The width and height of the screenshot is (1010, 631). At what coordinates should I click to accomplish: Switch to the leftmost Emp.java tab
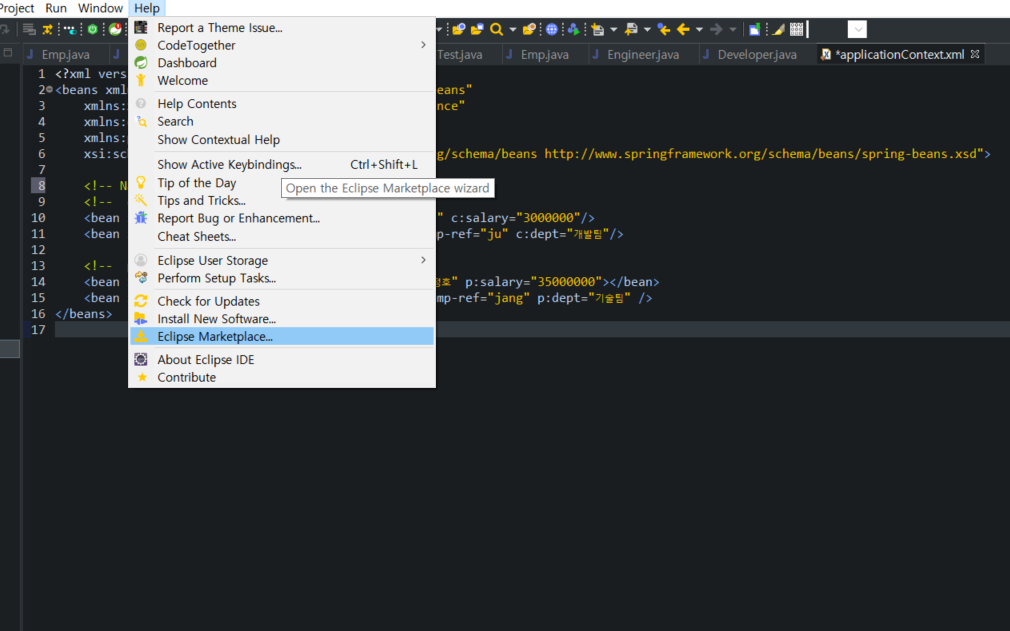[65, 55]
